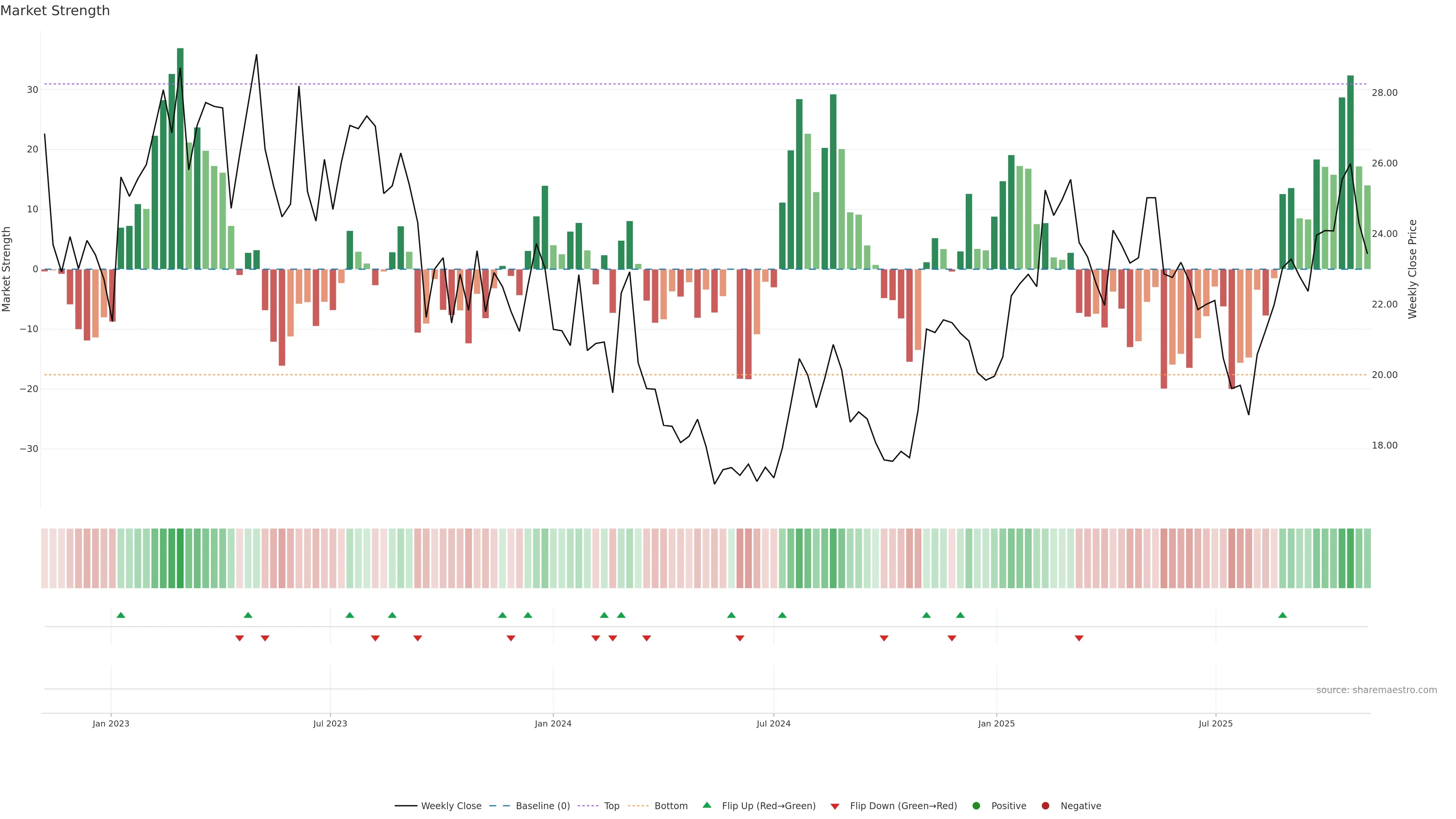Image resolution: width=1456 pixels, height=819 pixels.
Task: Click source: sharemaestro.com text
Action: click(x=1376, y=690)
